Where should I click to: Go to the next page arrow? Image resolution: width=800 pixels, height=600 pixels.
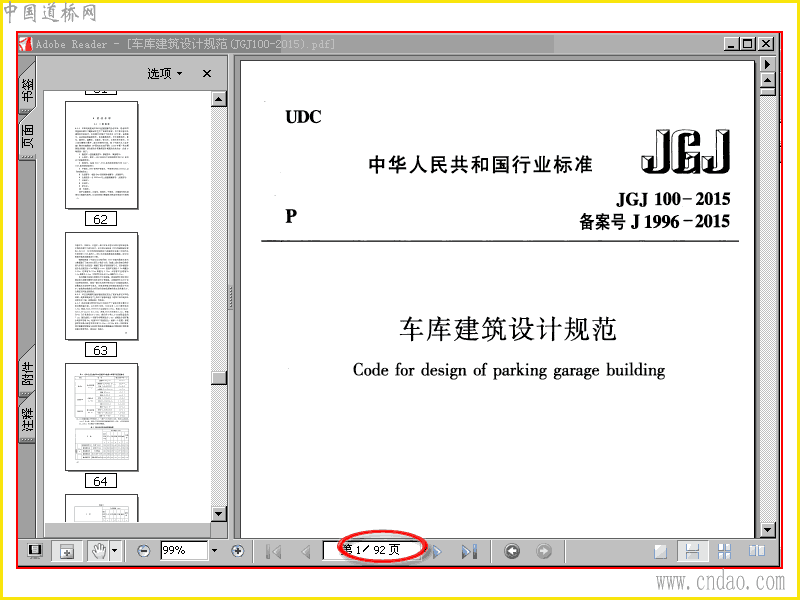point(437,552)
